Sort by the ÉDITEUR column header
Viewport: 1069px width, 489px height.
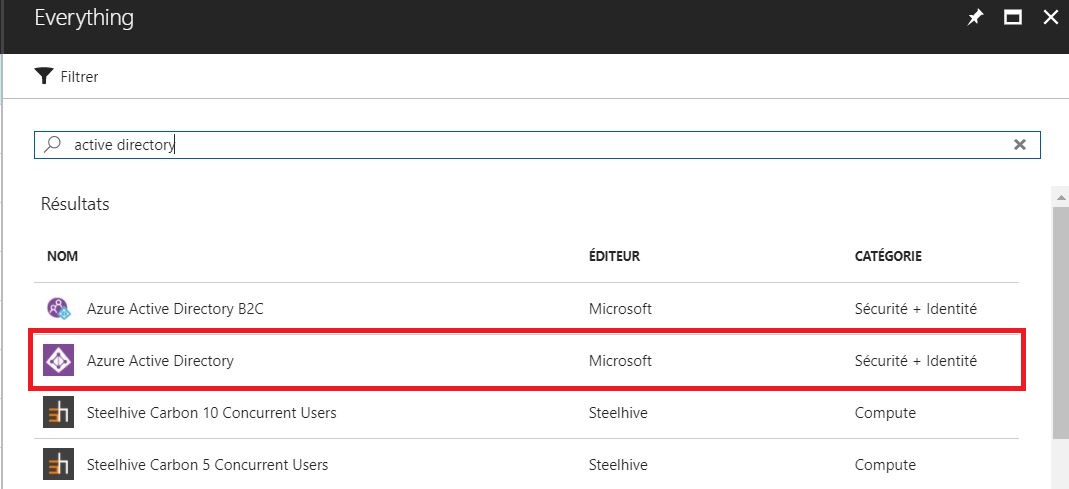[614, 256]
